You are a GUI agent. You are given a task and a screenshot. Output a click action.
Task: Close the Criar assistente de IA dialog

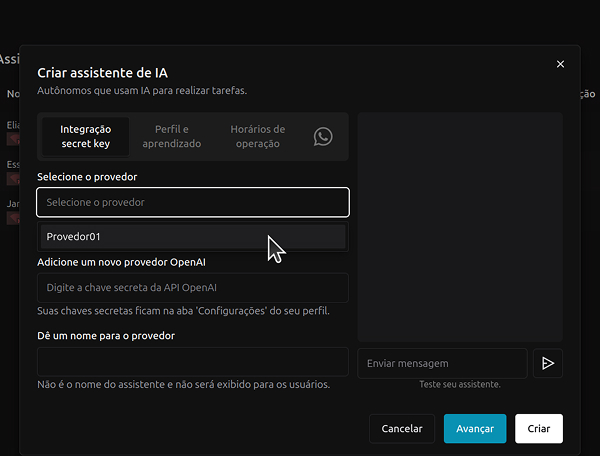(560, 64)
